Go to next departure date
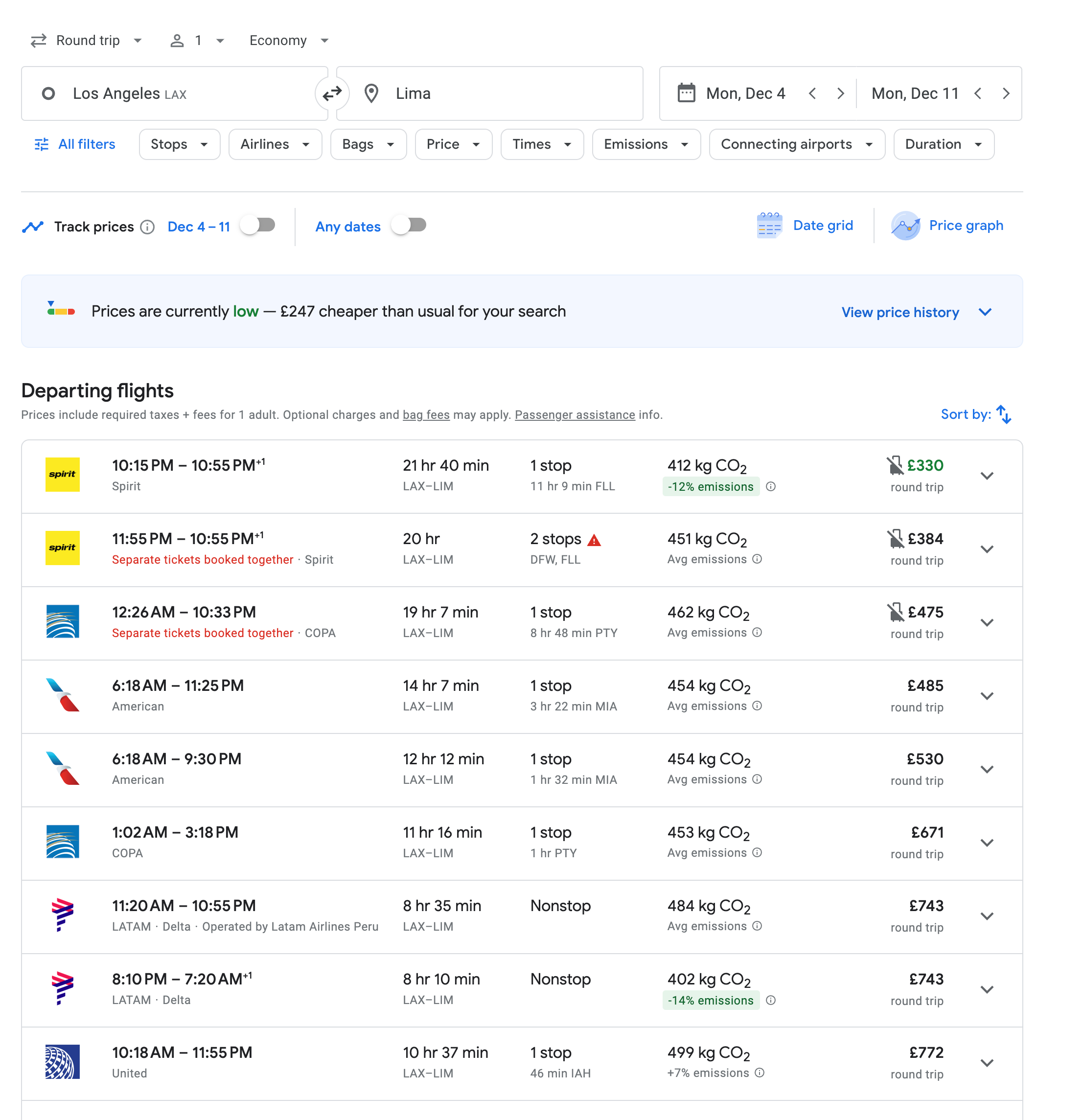Screen dimensions: 1083x1120 click(x=840, y=93)
